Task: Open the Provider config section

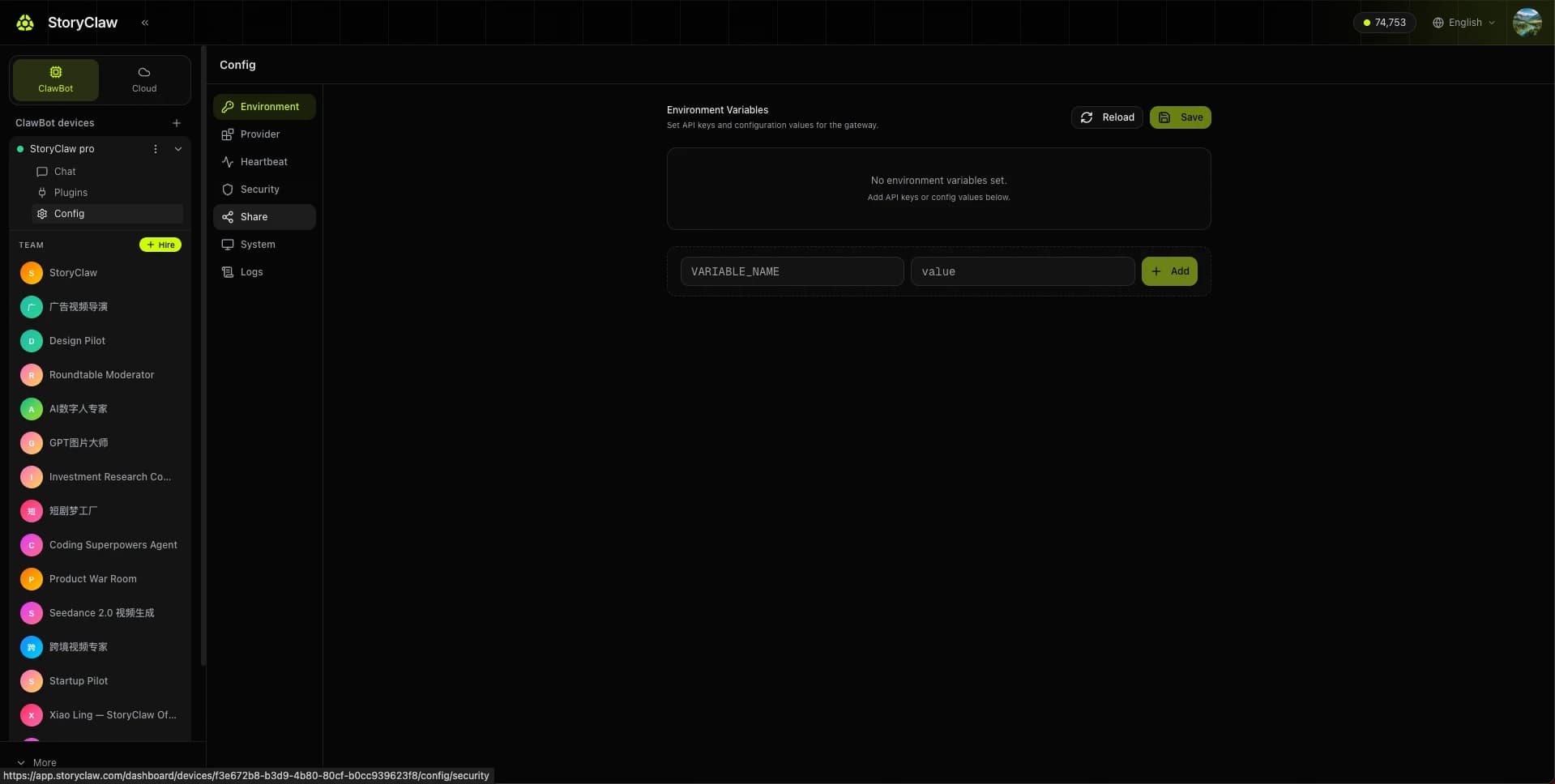Action: pos(264,134)
